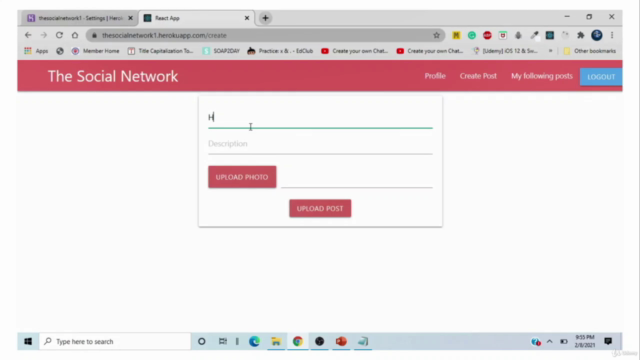The height and width of the screenshot is (360, 640).
Task: Open the notification center icon
Action: point(608,341)
